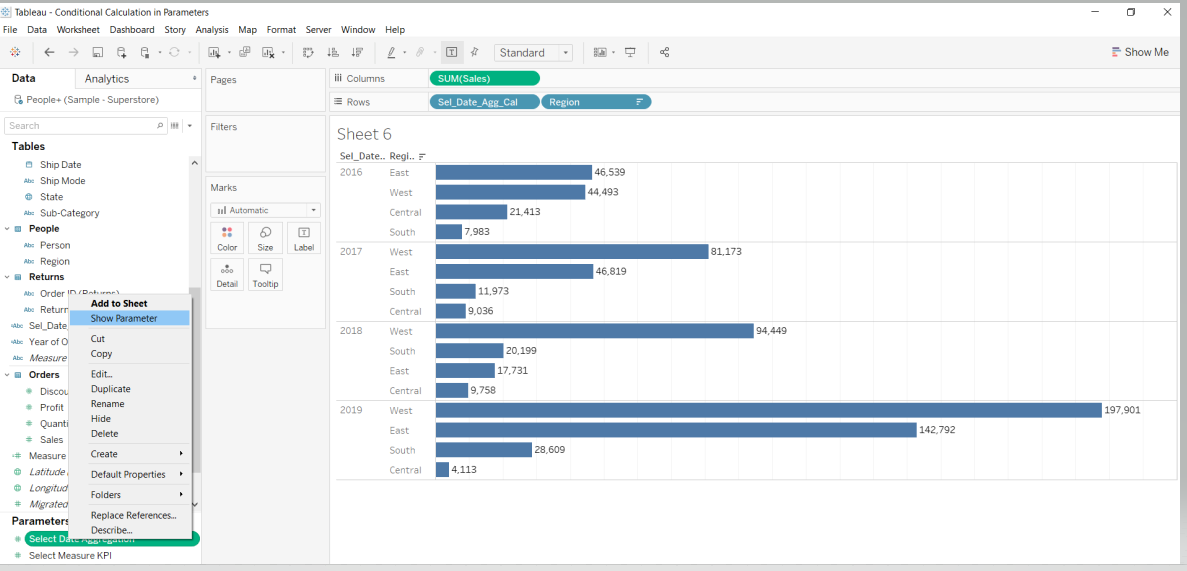
Task: Open the Detail marks card
Action: point(227,274)
